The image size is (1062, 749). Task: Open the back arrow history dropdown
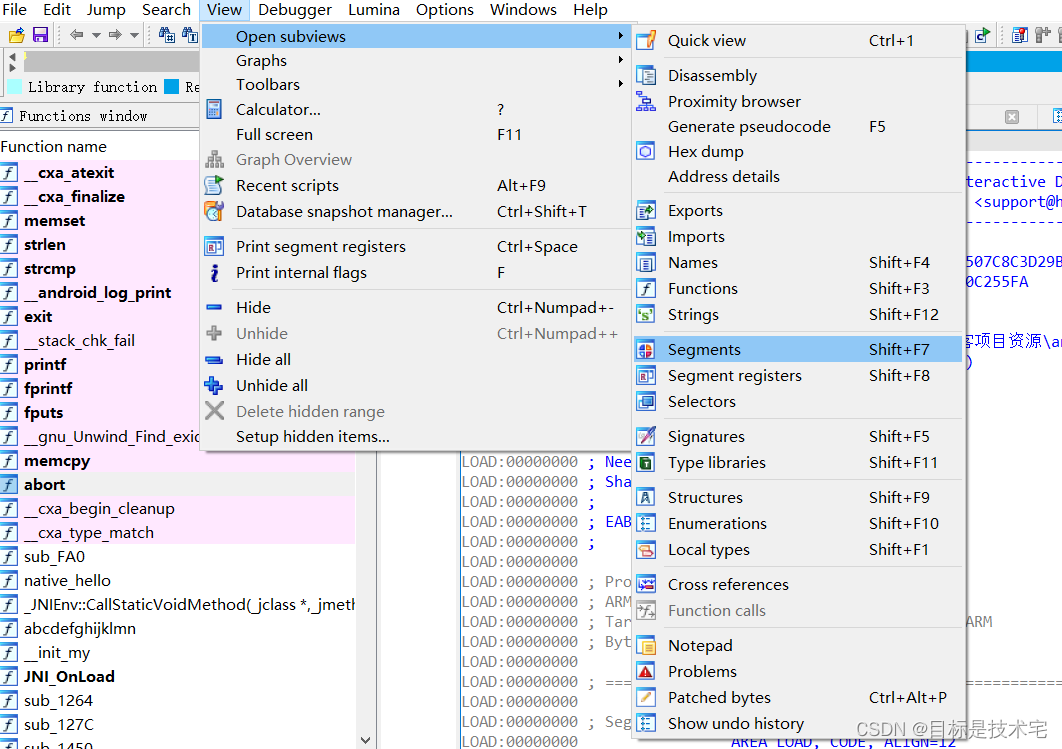tap(95, 35)
